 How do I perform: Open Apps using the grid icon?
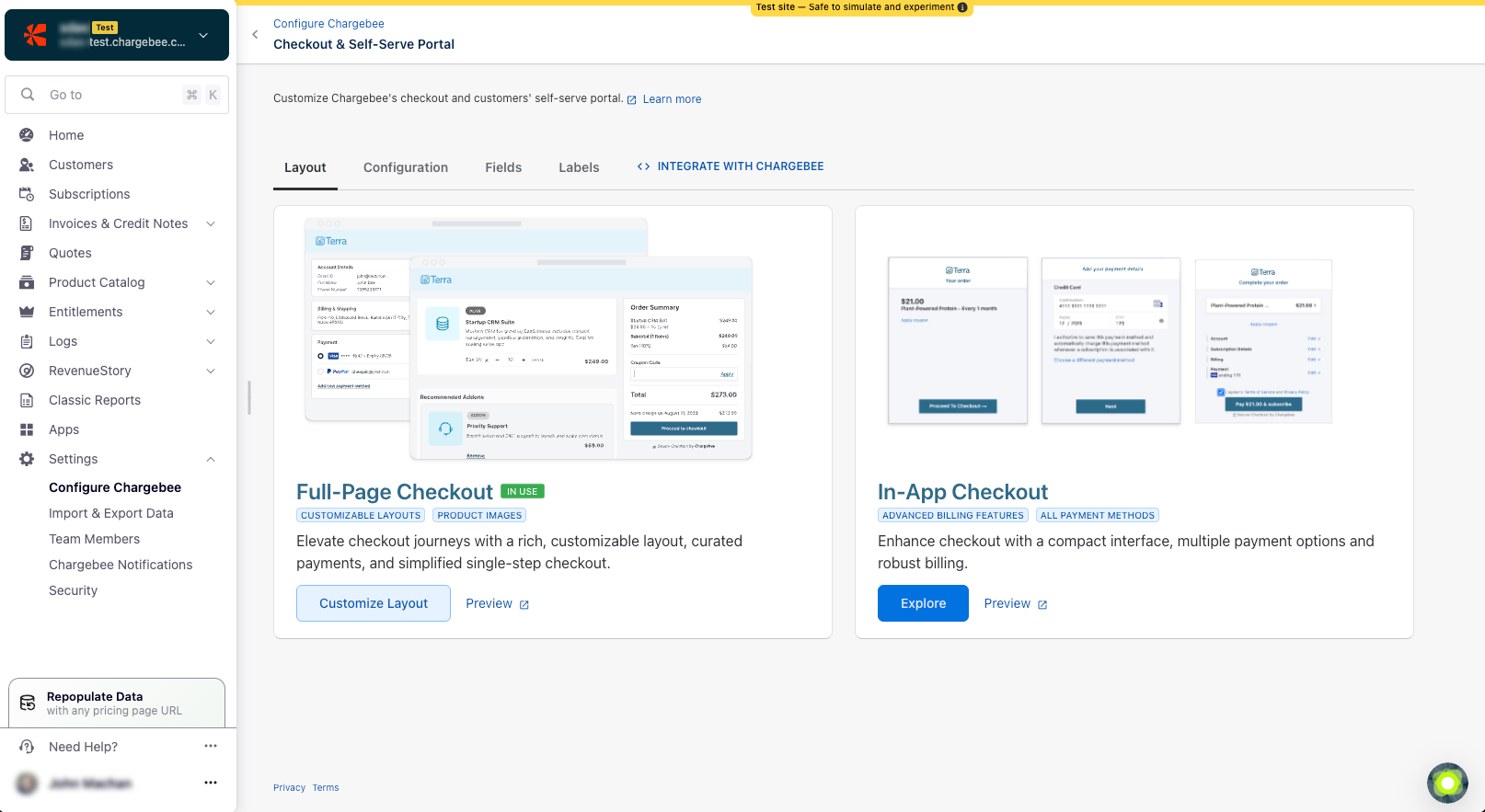tap(27, 429)
